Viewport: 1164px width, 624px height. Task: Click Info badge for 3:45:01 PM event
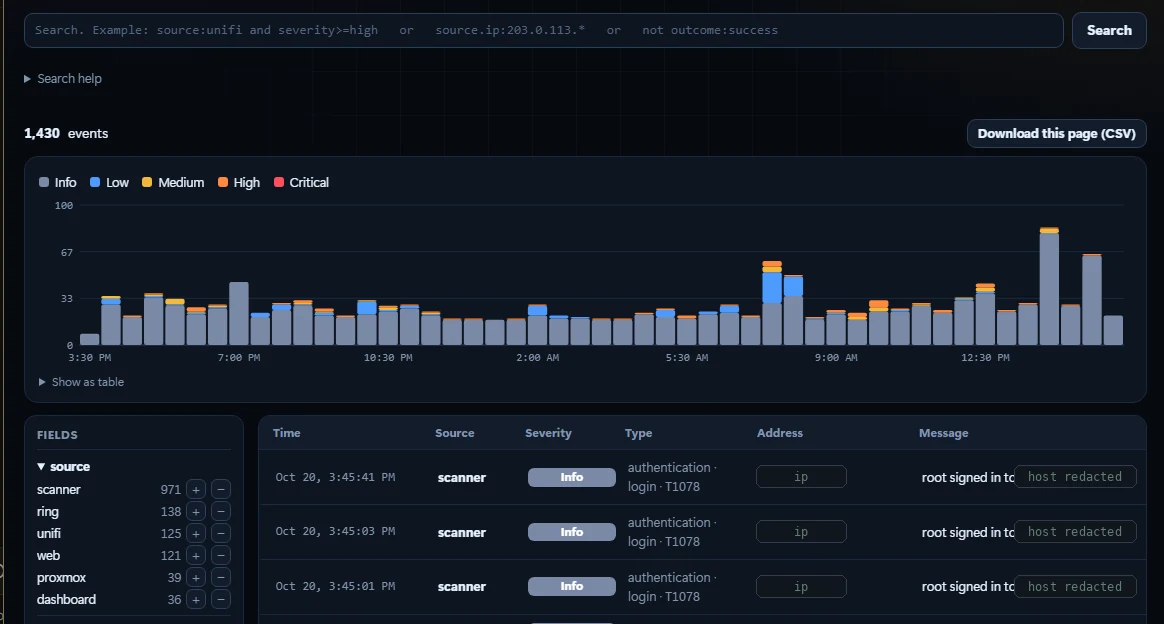point(572,586)
